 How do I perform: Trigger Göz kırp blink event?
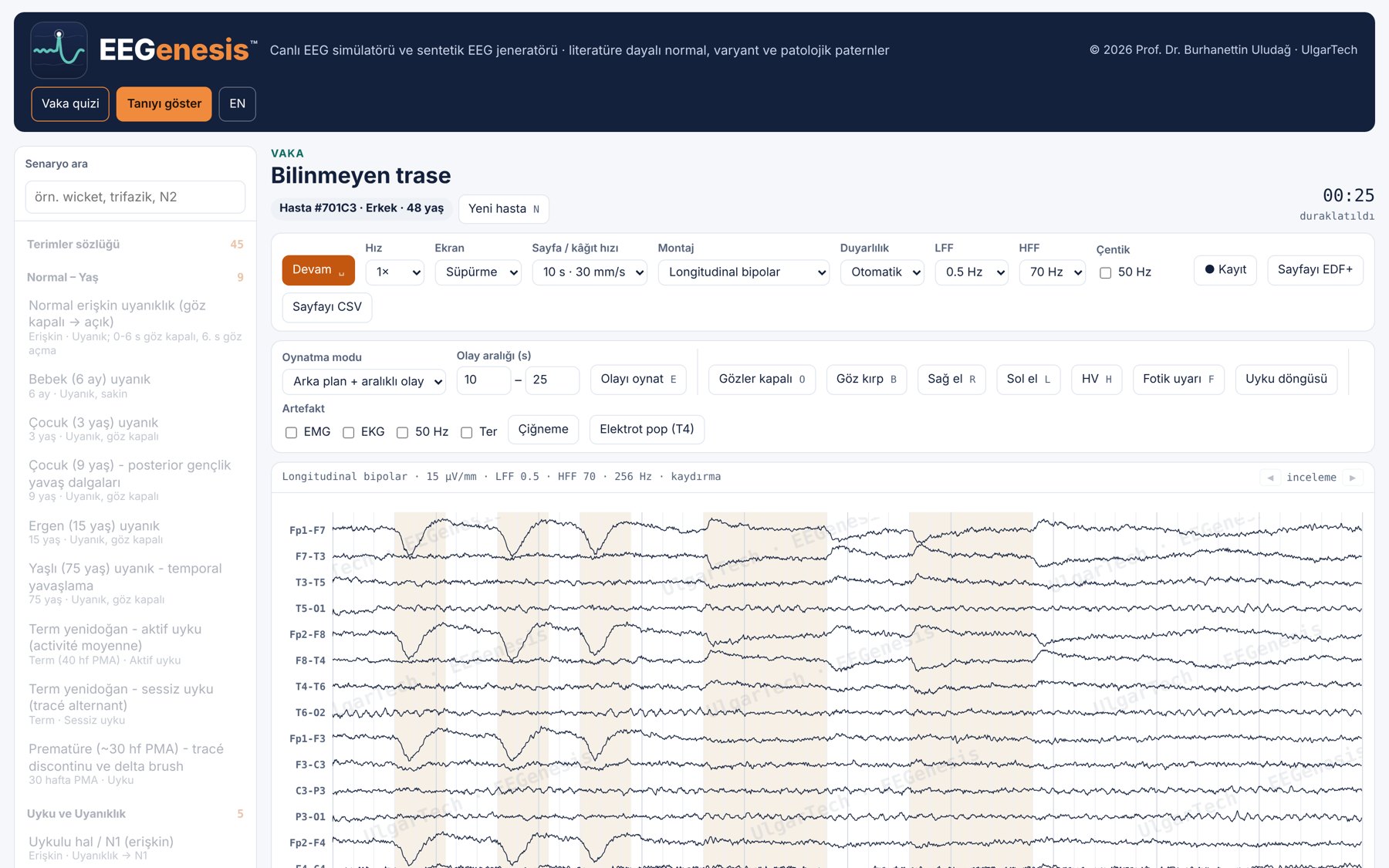point(867,380)
